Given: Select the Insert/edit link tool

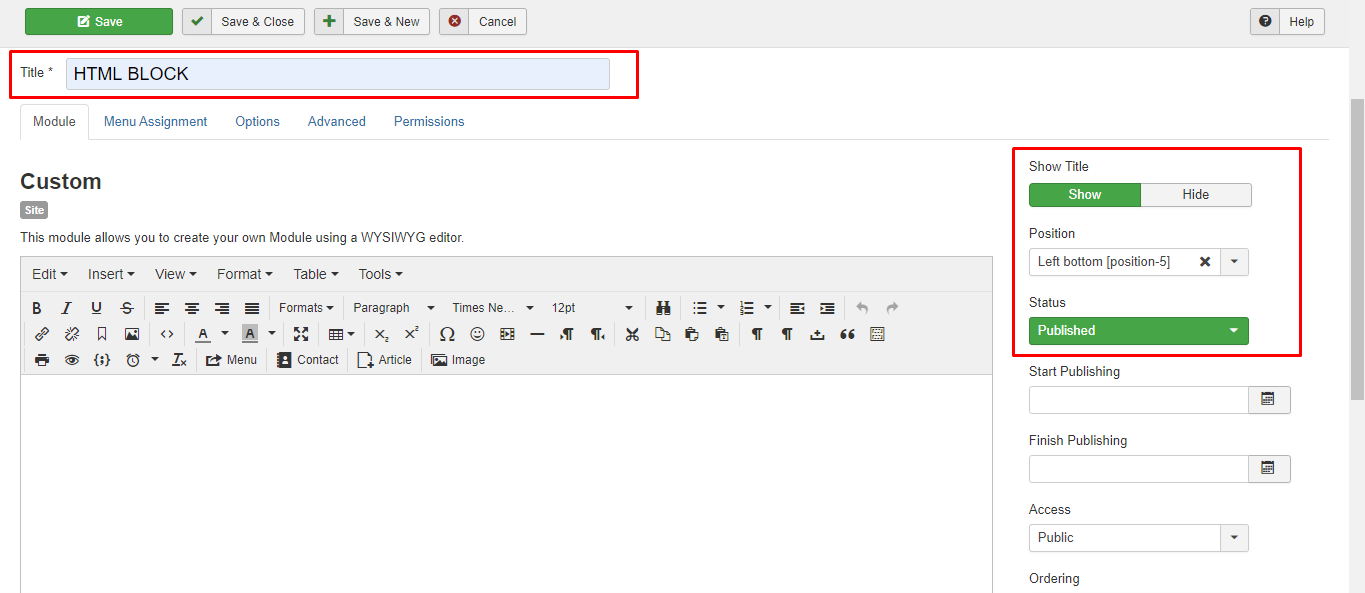Looking at the screenshot, I should 41,334.
